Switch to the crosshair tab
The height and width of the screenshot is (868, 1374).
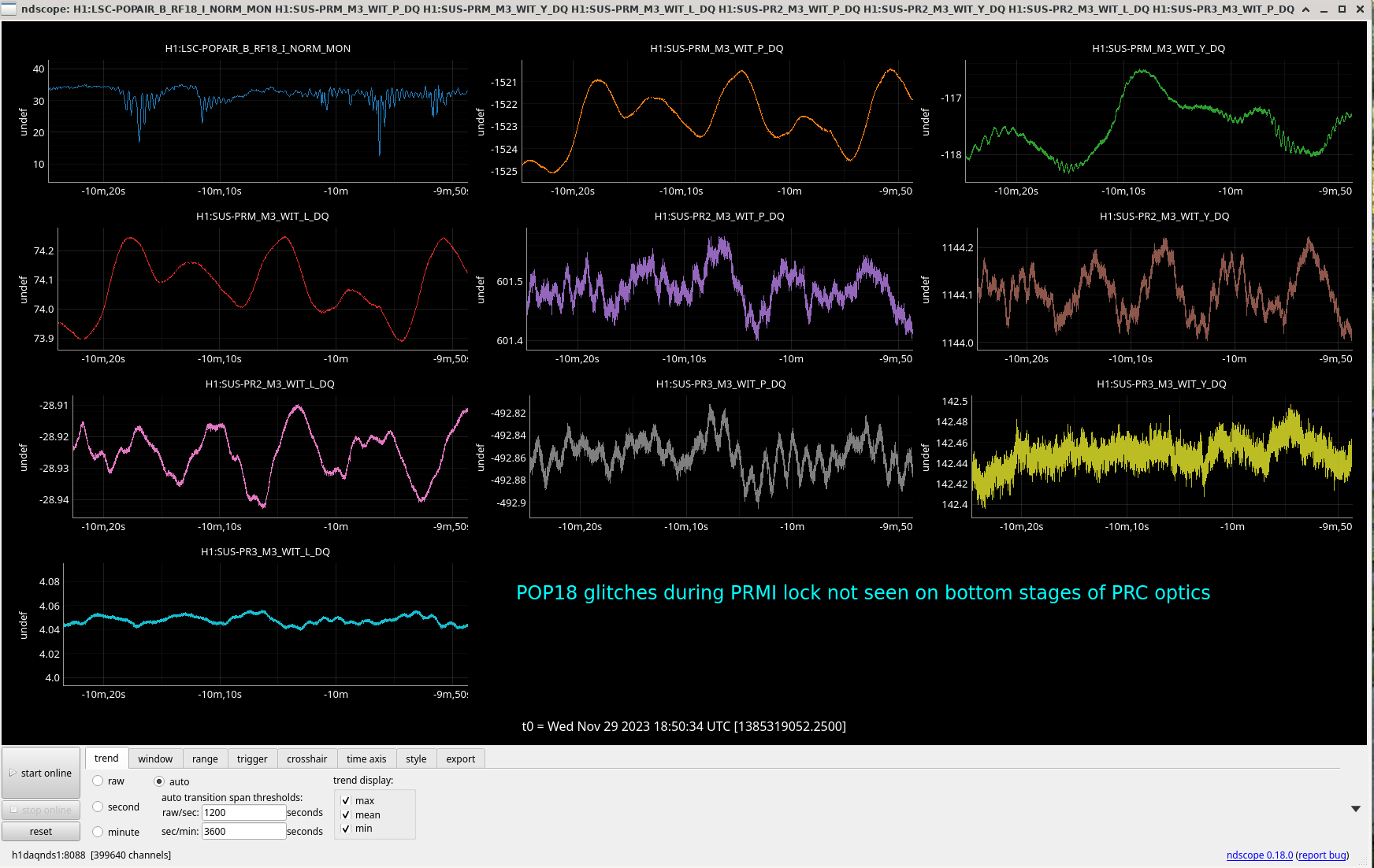(306, 759)
